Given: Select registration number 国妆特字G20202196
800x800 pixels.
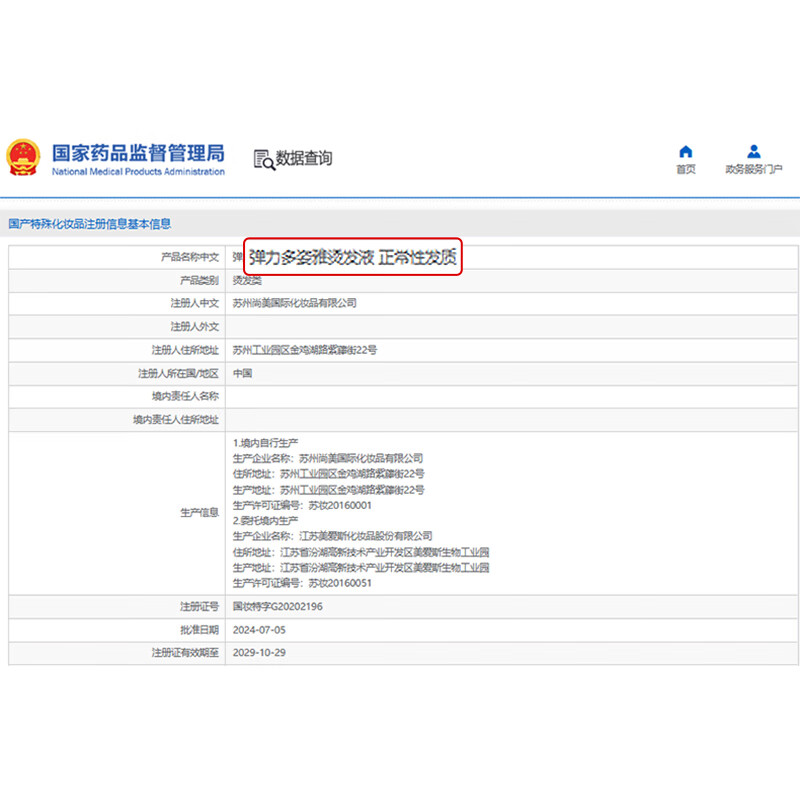Looking at the screenshot, I should tap(277, 606).
